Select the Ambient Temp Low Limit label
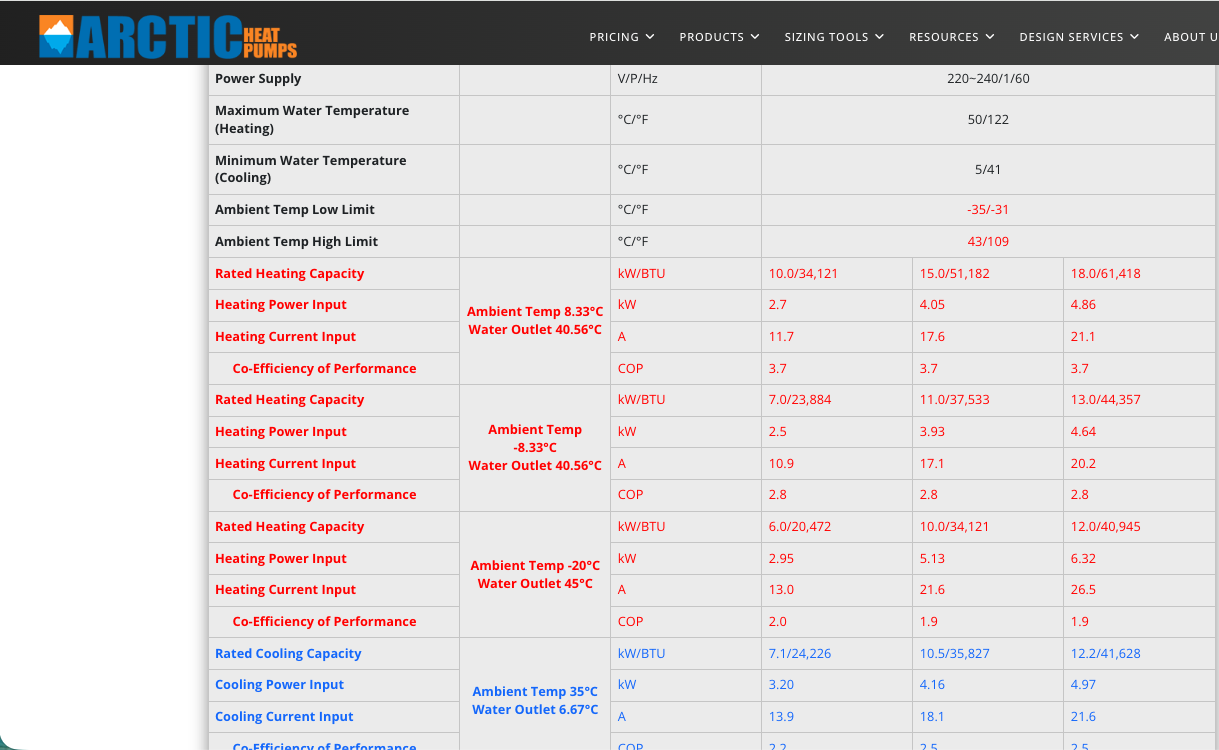1219x750 pixels. coord(295,210)
